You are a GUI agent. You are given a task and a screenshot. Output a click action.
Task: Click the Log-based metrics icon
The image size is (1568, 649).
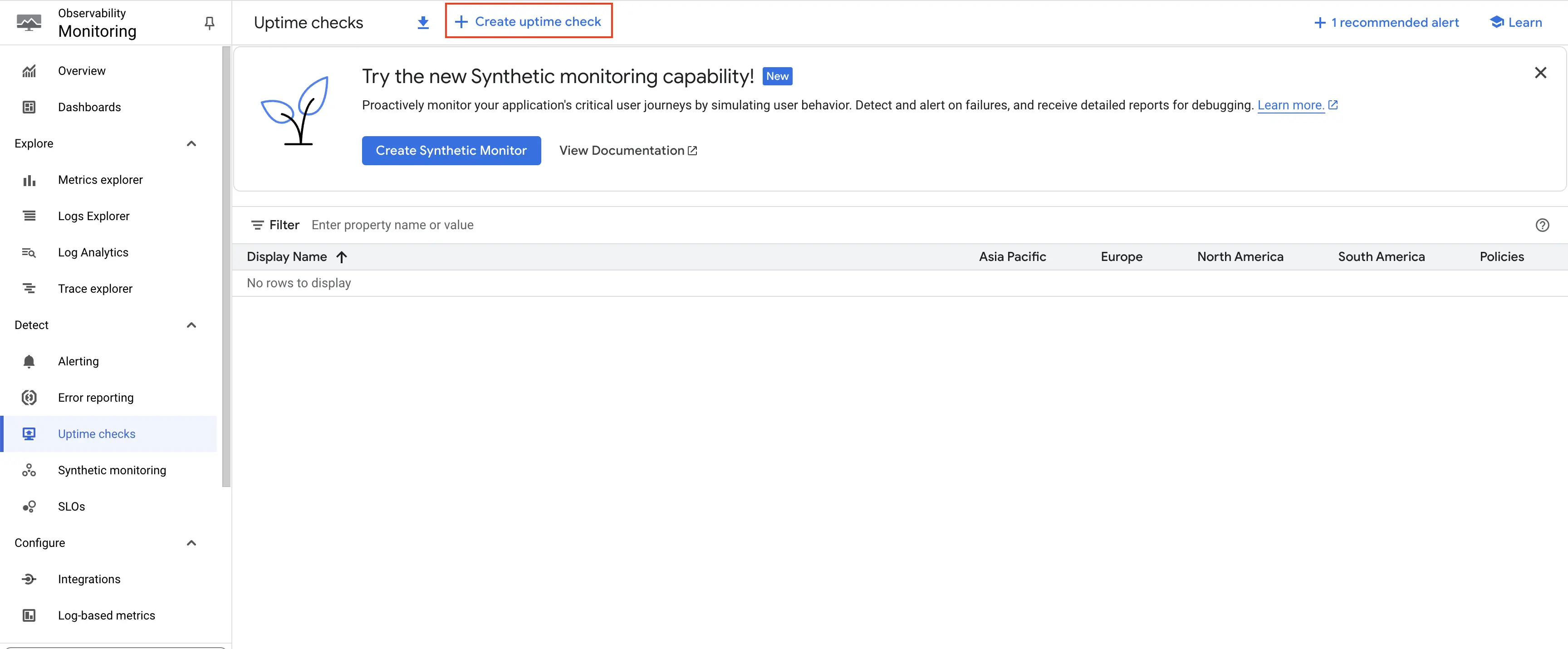click(x=29, y=615)
